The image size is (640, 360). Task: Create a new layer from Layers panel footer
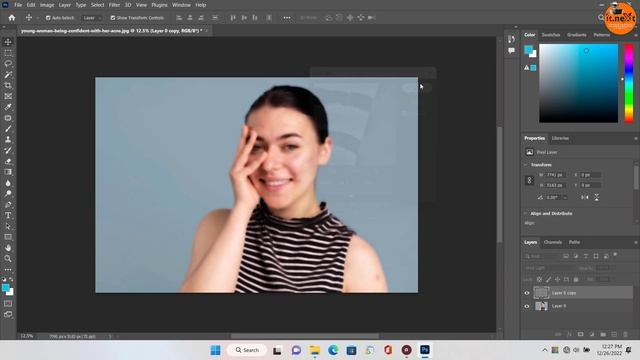point(614,334)
